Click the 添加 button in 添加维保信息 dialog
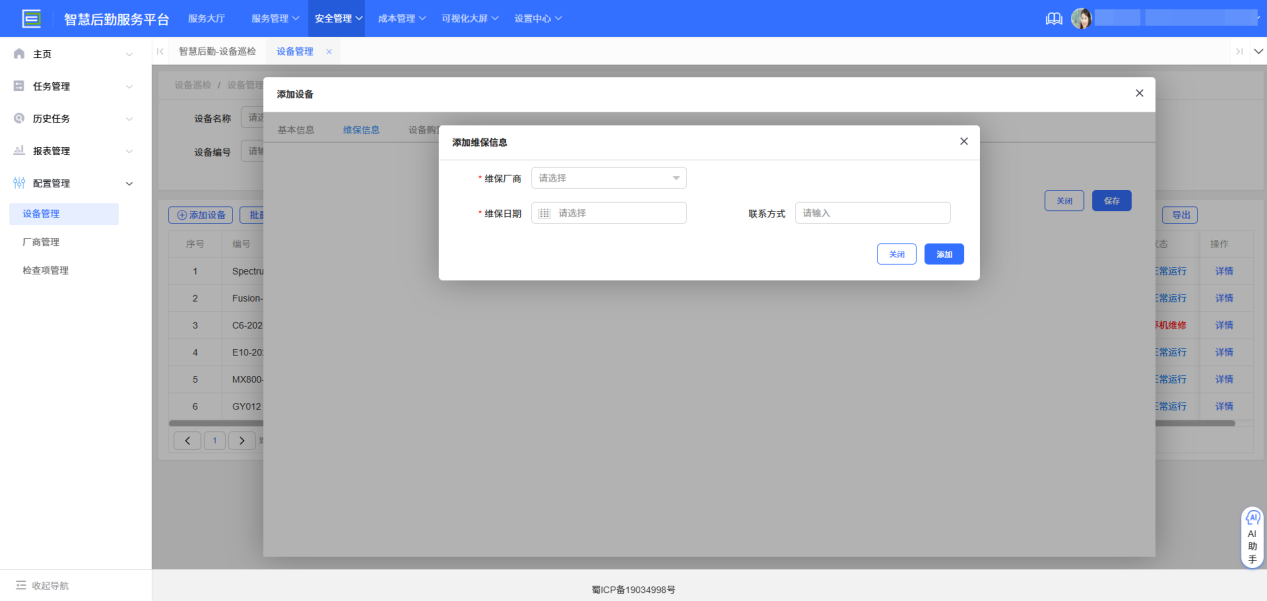 tap(942, 253)
